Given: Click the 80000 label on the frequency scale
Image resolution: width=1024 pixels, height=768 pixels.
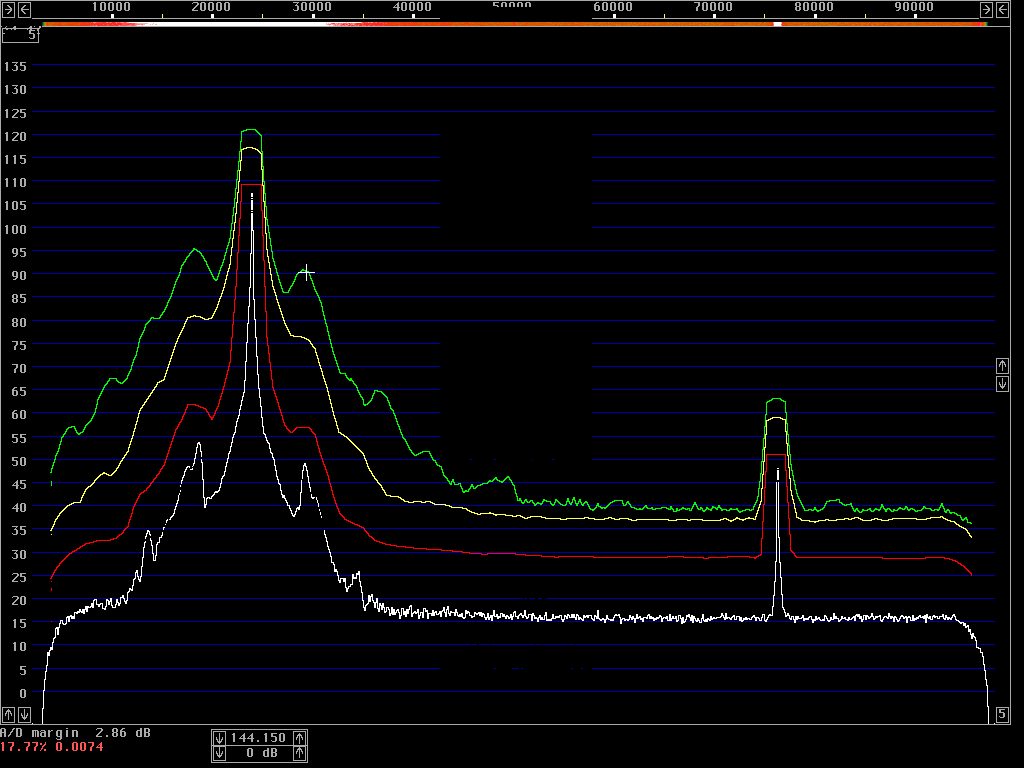Looking at the screenshot, I should point(814,7).
